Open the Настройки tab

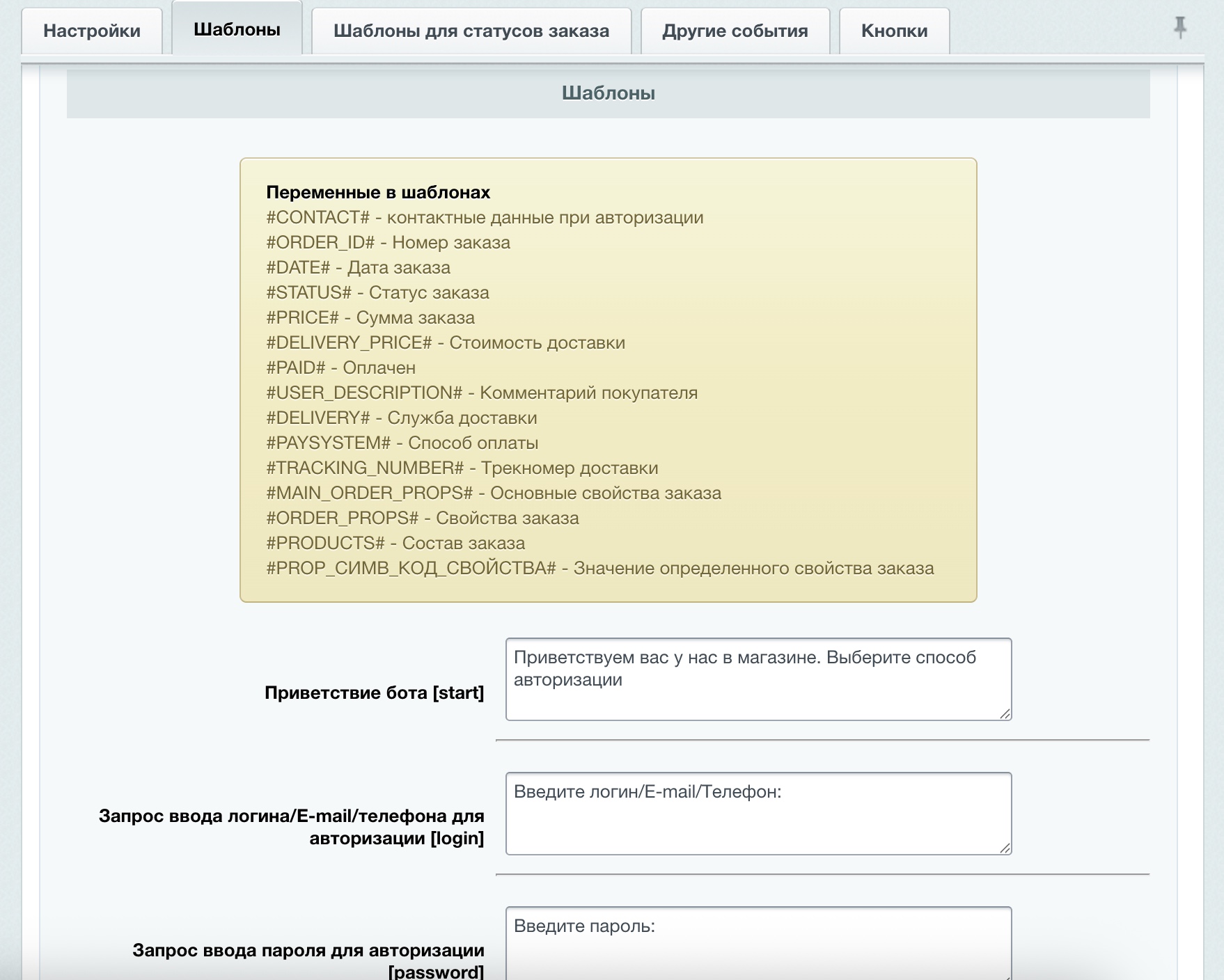(x=92, y=31)
